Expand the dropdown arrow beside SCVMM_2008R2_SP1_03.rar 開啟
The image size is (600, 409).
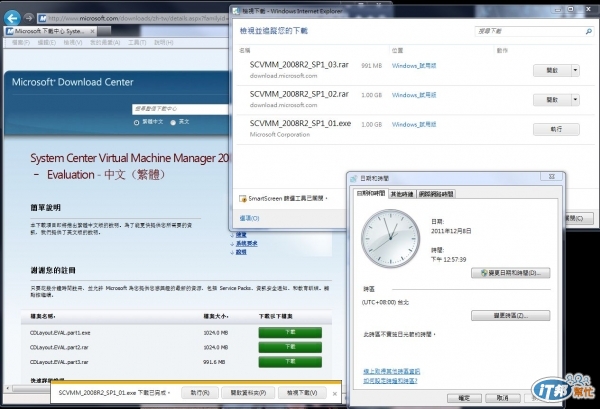tap(575, 70)
